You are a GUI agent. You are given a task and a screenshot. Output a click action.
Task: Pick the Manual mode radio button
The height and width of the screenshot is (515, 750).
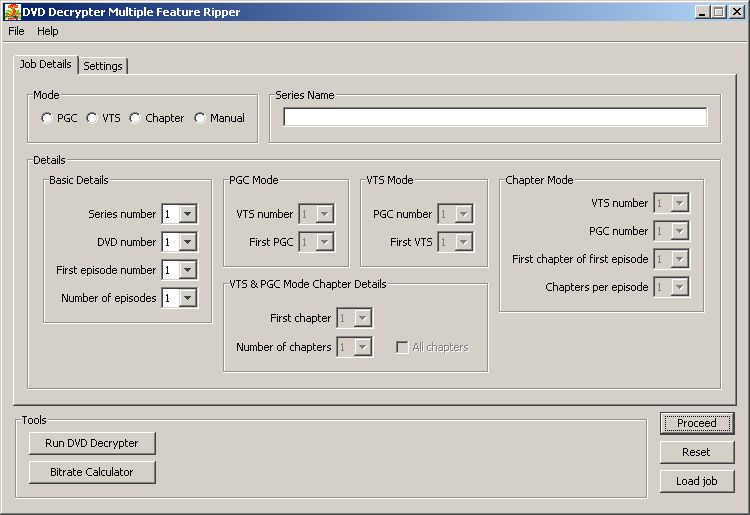pyautogui.click(x=200, y=118)
